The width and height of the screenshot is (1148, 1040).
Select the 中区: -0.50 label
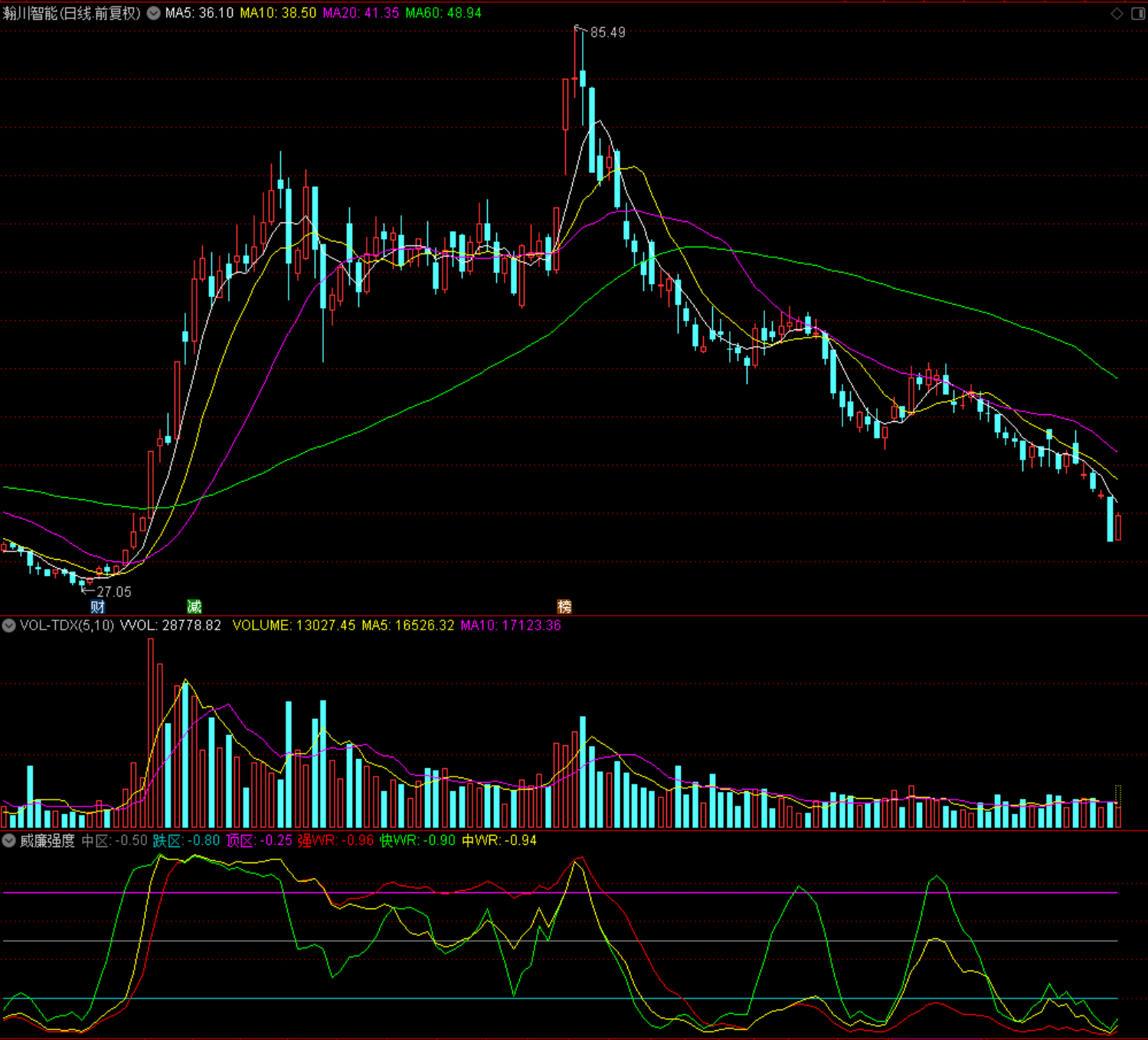(x=115, y=841)
